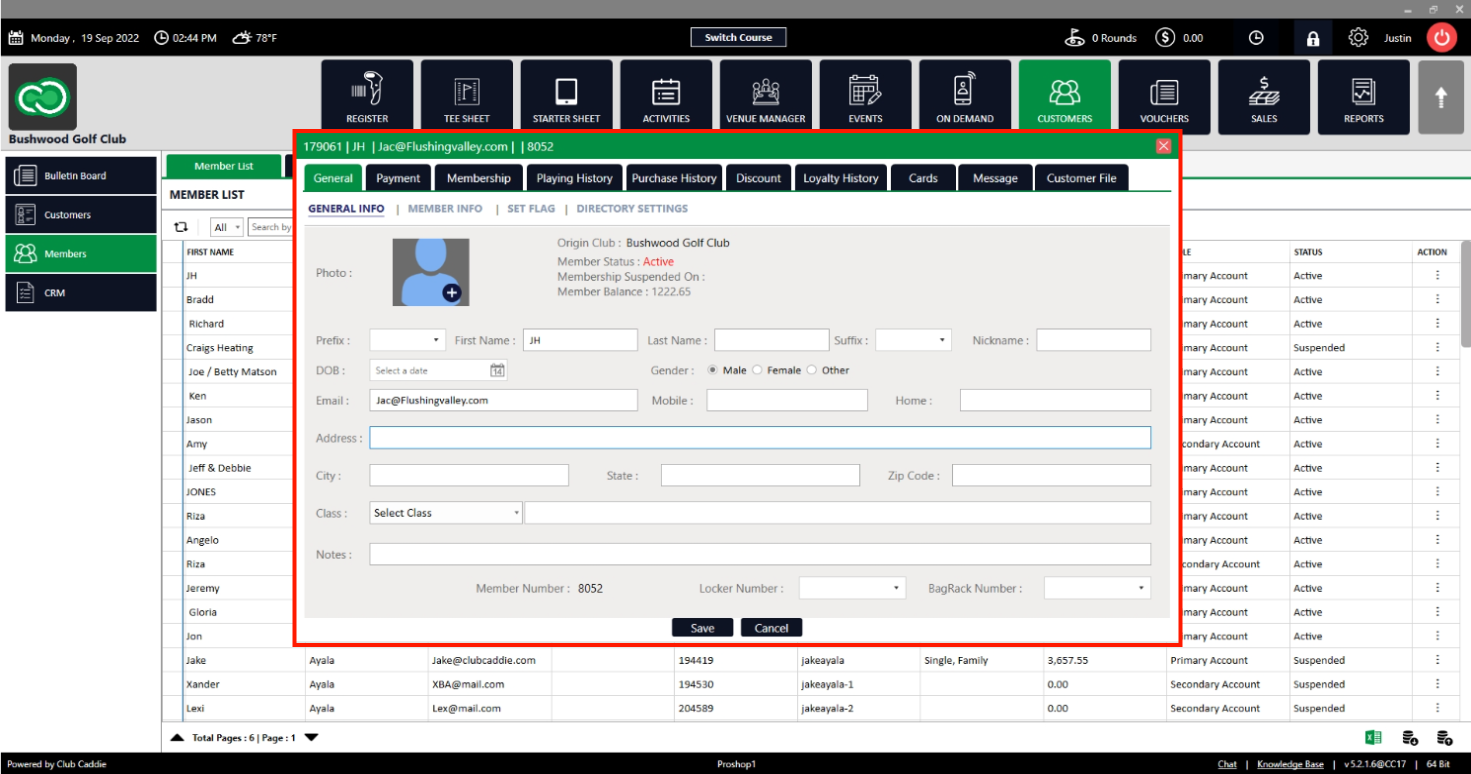Switch to the Payment tab
Viewport: 1471px width, 774px height.
pos(398,178)
